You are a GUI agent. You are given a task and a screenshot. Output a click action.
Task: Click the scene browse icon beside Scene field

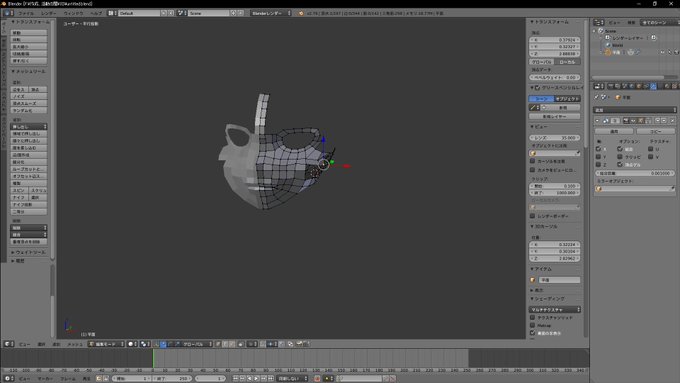coord(181,13)
